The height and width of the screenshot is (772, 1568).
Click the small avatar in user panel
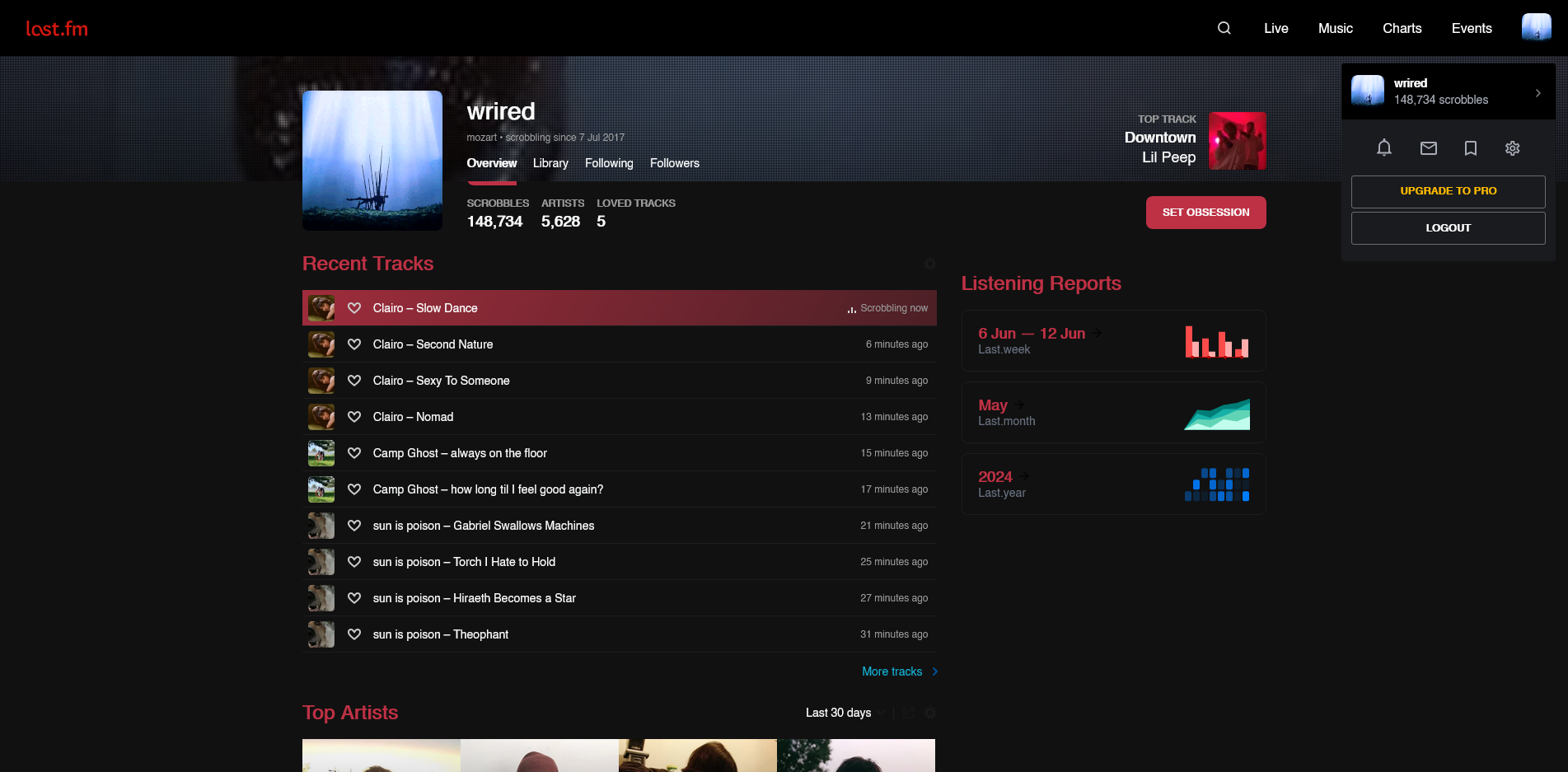click(1368, 91)
